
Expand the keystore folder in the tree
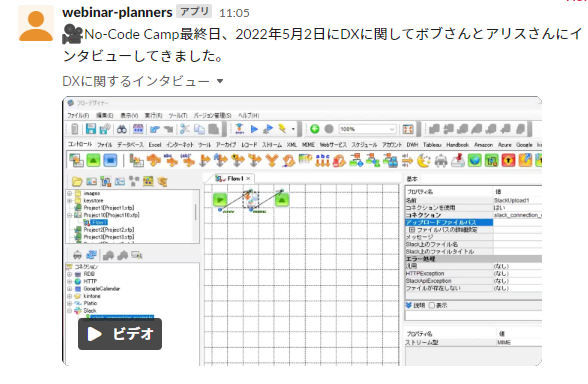point(70,201)
